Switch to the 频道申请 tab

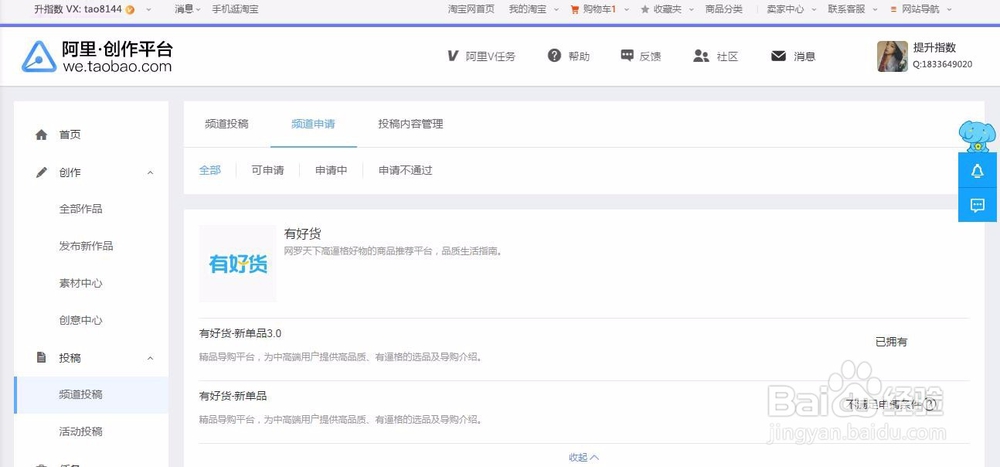[313, 124]
